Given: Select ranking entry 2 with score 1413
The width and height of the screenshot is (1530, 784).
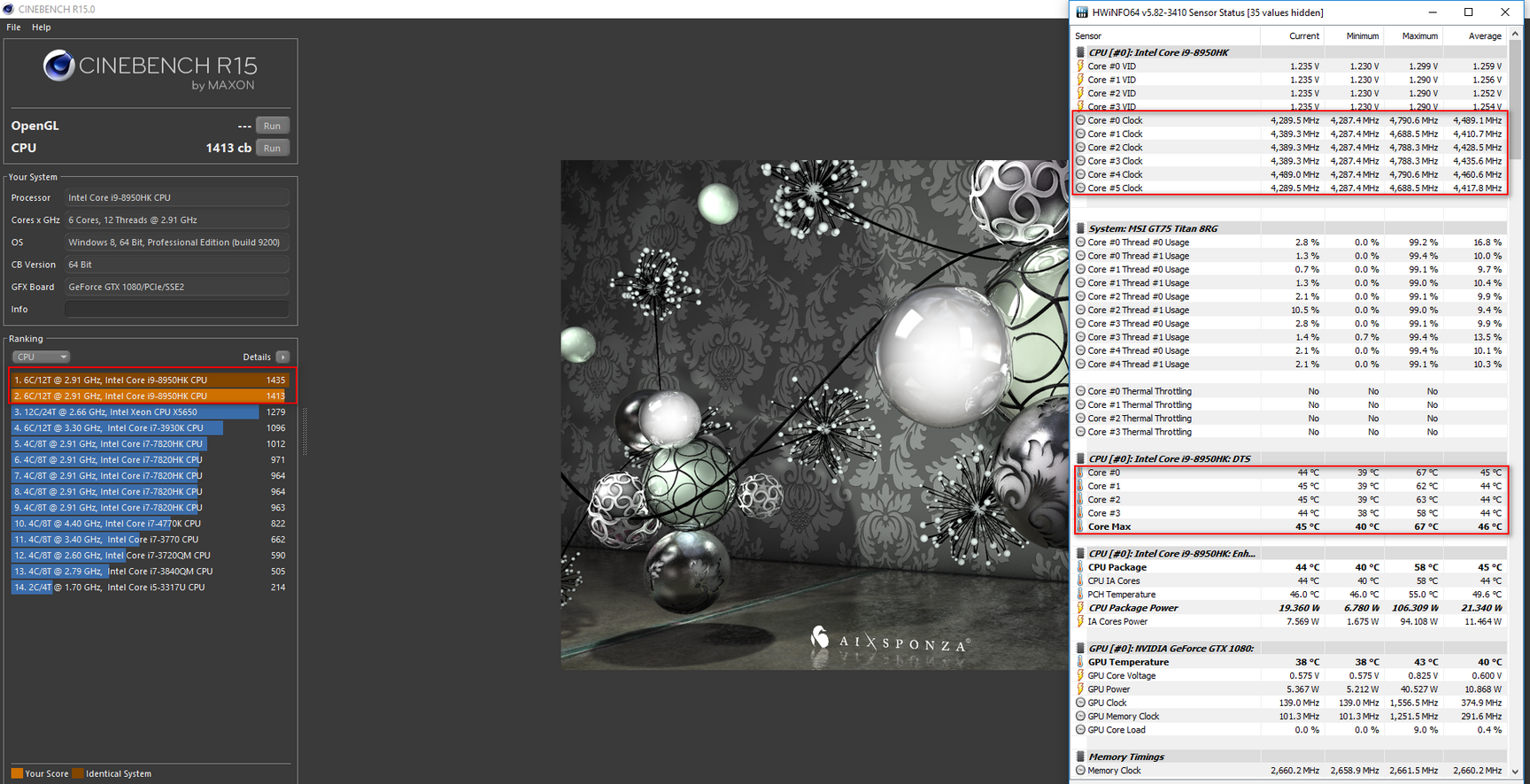Looking at the screenshot, I should click(x=150, y=396).
